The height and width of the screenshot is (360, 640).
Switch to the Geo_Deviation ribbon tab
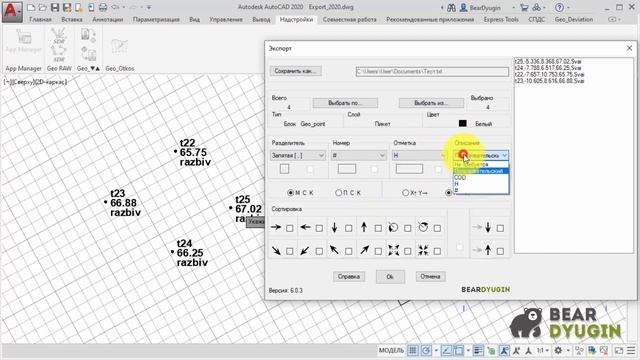pyautogui.click(x=573, y=19)
